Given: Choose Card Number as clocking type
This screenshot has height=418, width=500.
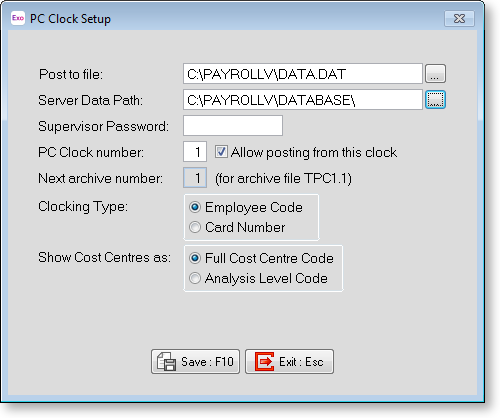Looking at the screenshot, I should click(x=195, y=227).
